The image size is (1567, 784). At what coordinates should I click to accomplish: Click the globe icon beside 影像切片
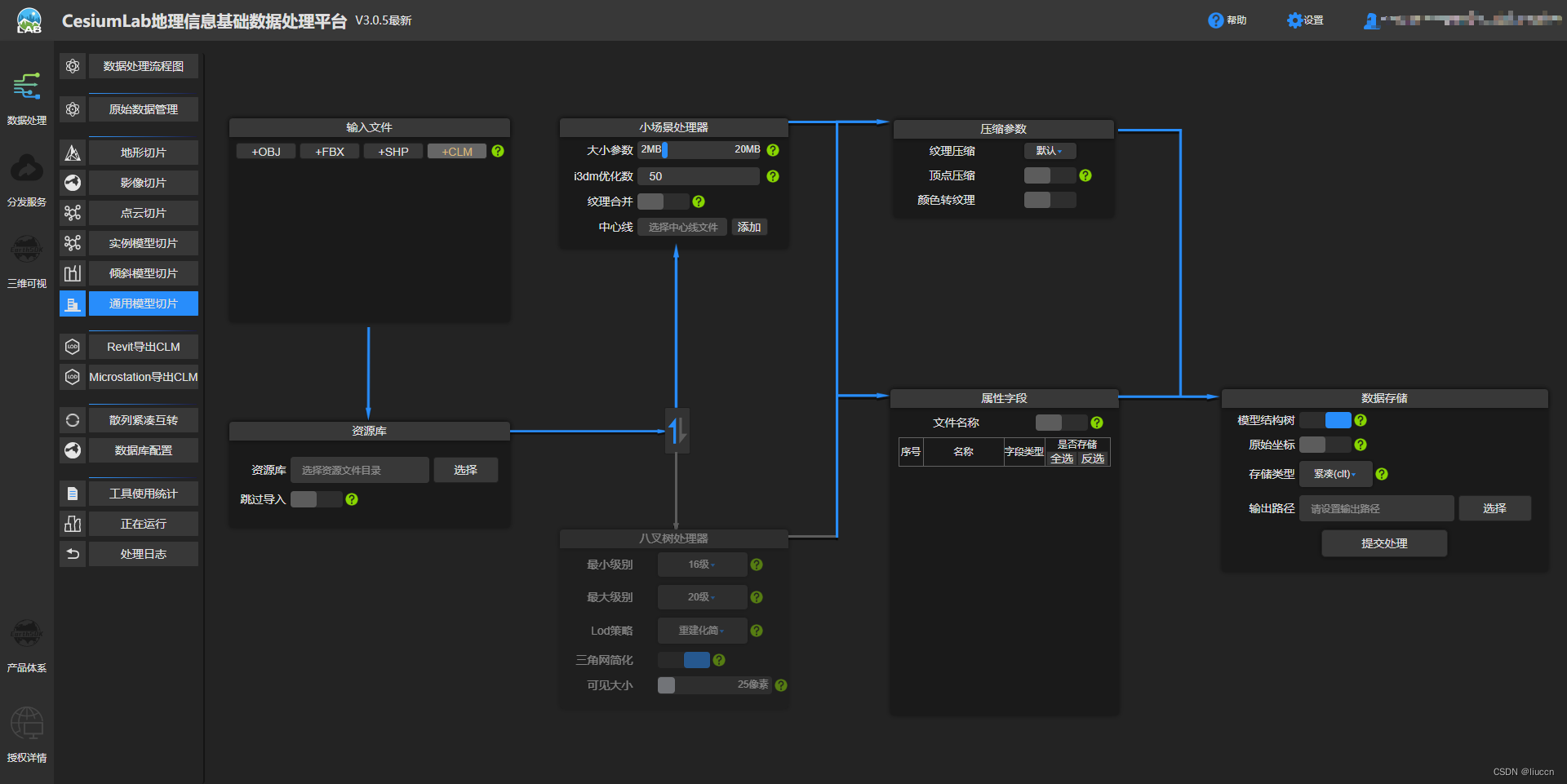[x=73, y=183]
